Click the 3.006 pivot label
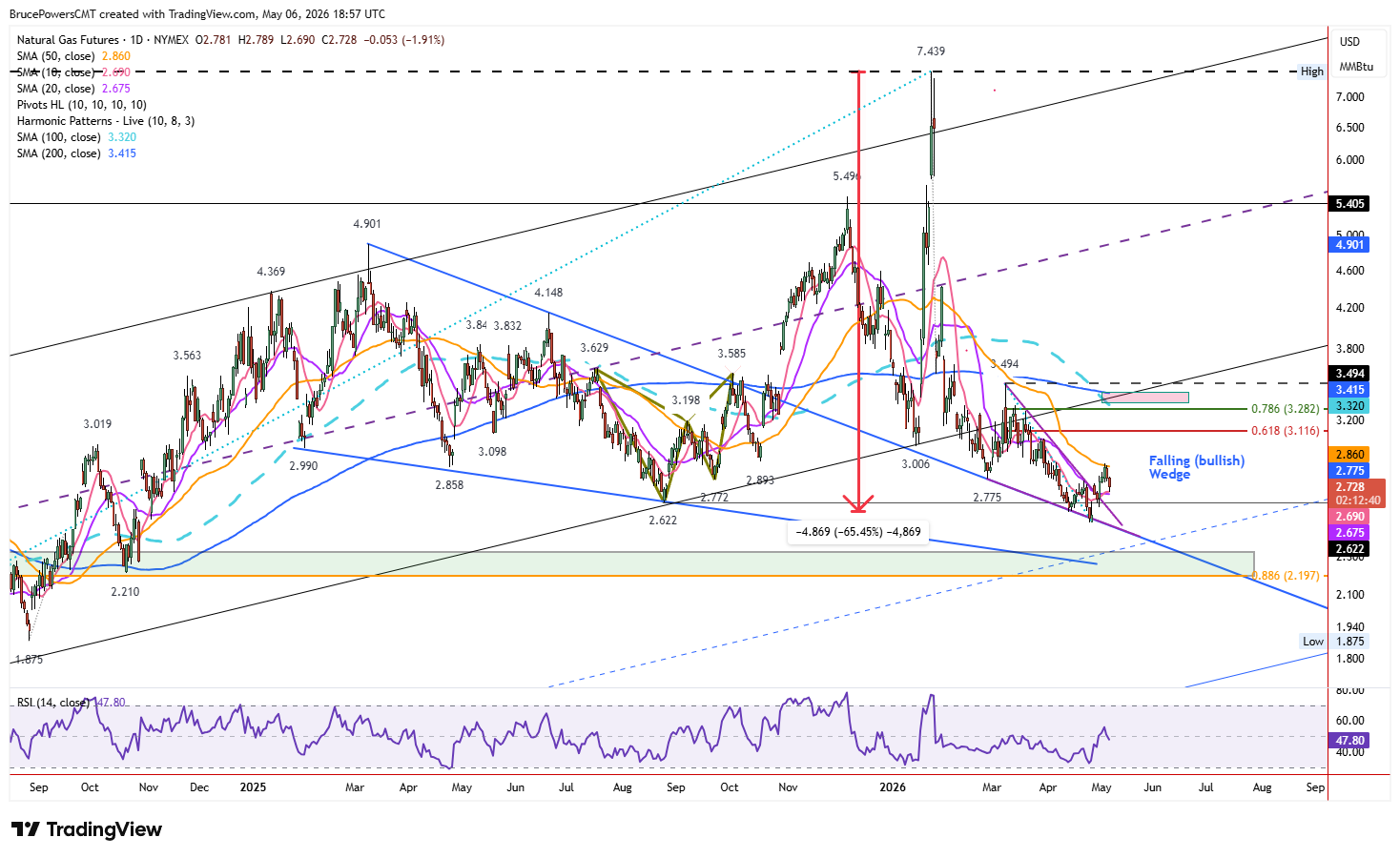 [916, 464]
